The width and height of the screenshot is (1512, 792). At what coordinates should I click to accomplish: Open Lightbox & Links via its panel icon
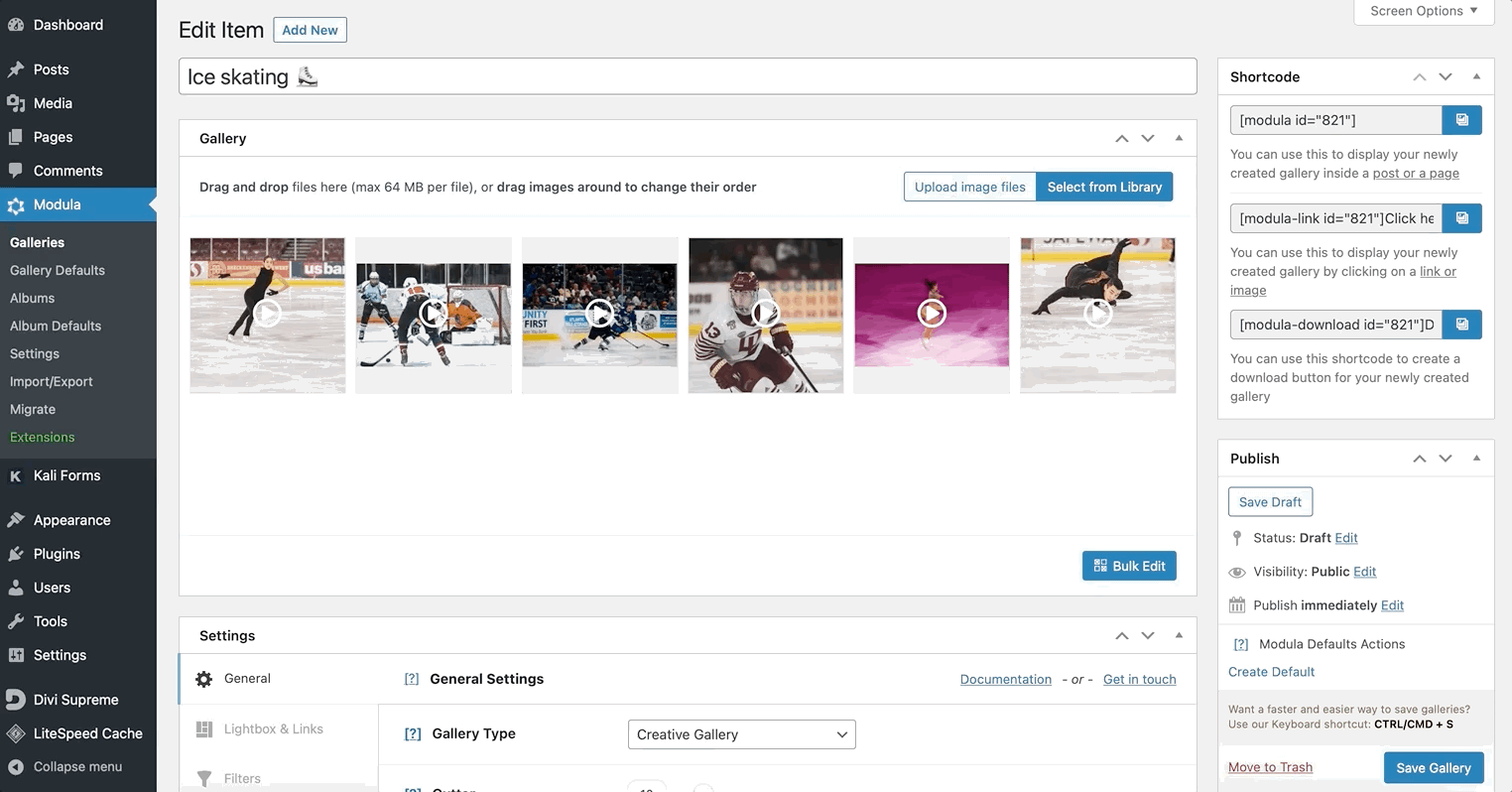point(205,728)
